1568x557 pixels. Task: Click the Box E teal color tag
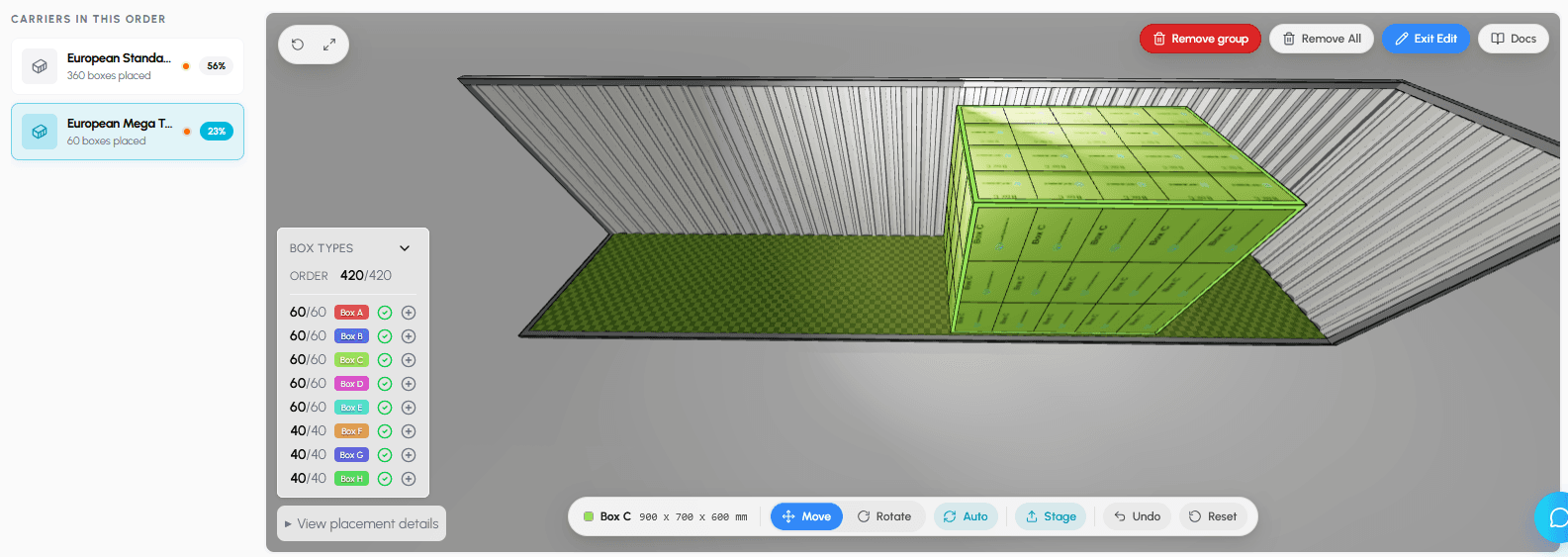(351, 408)
